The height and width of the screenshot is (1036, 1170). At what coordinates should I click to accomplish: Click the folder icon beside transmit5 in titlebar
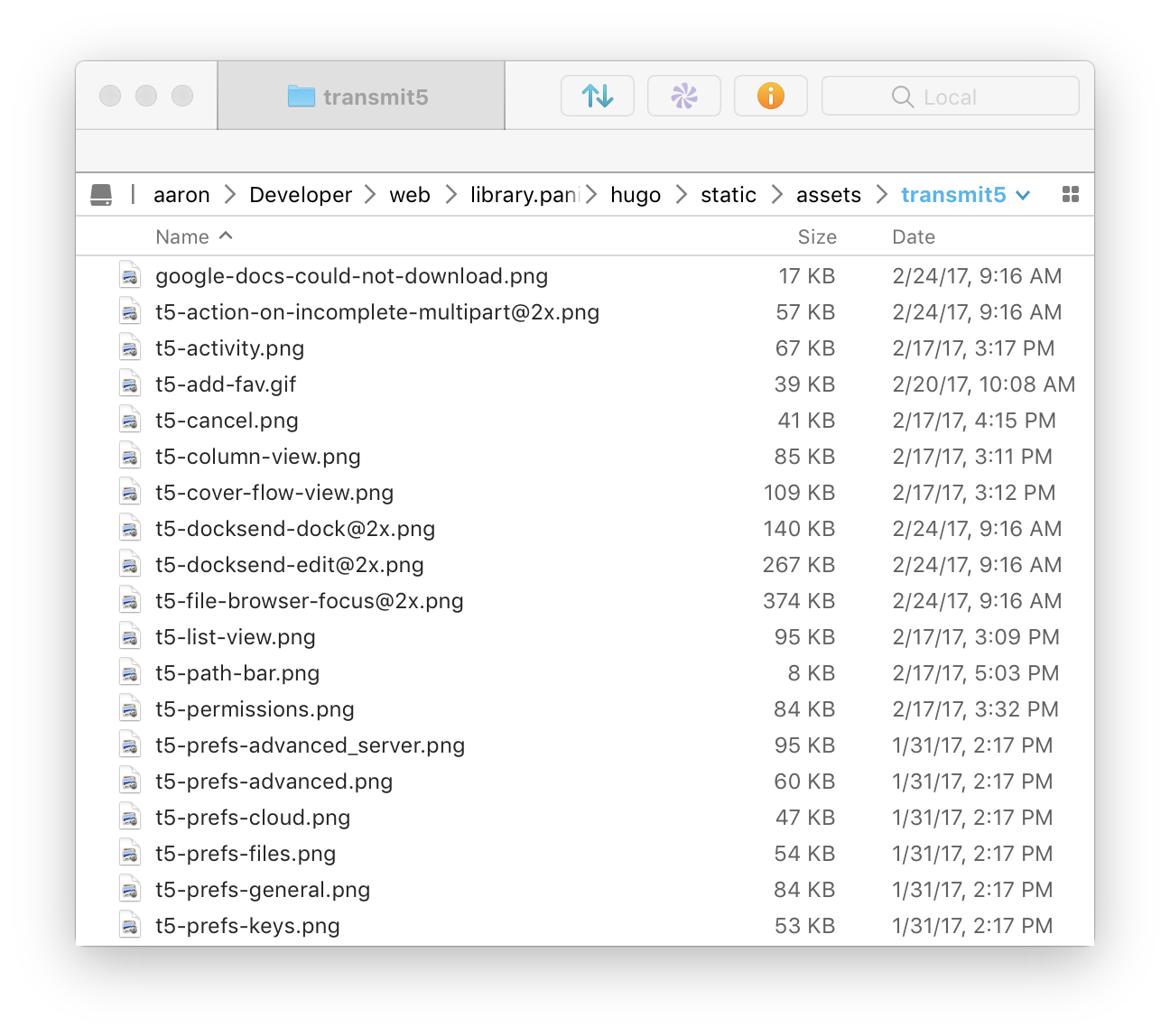pos(302,97)
